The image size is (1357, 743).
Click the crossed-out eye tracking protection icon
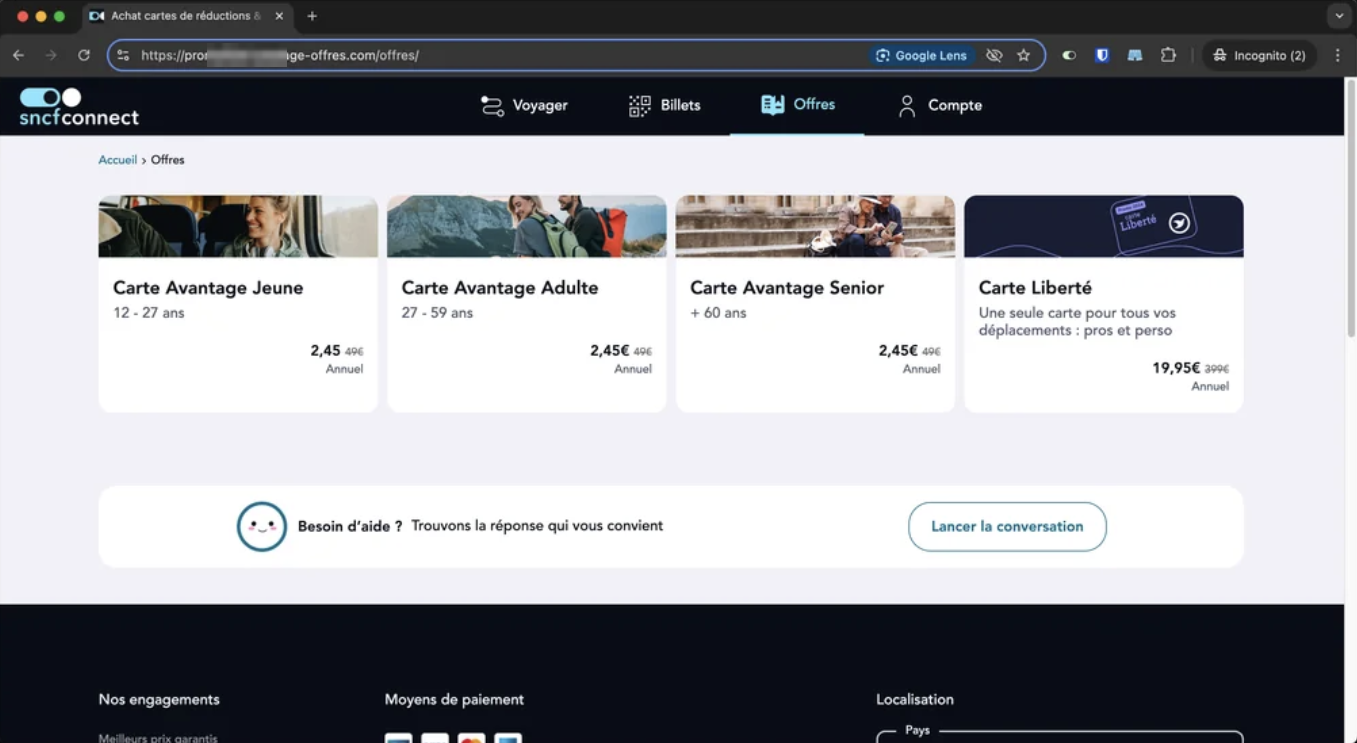tap(994, 56)
